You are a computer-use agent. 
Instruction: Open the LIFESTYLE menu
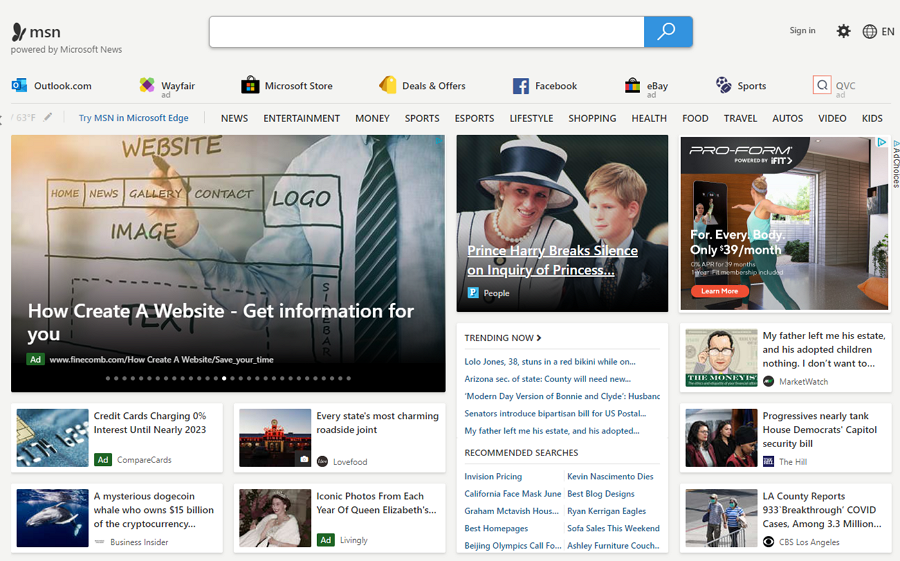click(x=531, y=118)
